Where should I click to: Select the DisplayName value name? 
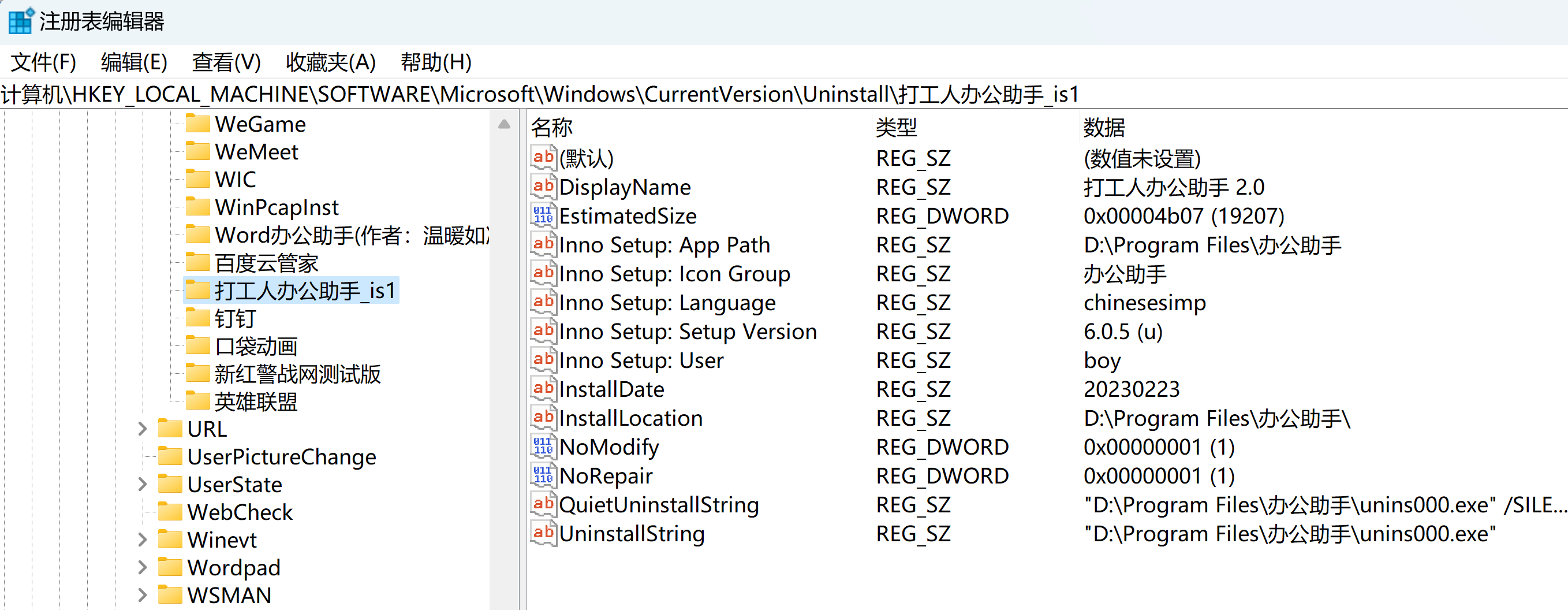pyautogui.click(x=625, y=187)
